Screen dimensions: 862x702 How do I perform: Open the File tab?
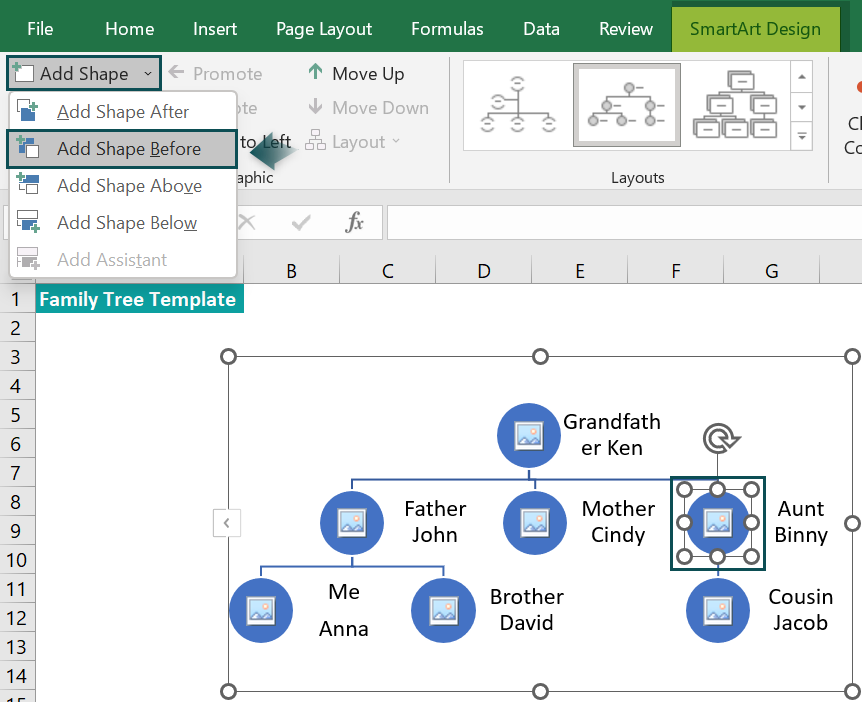pos(40,29)
